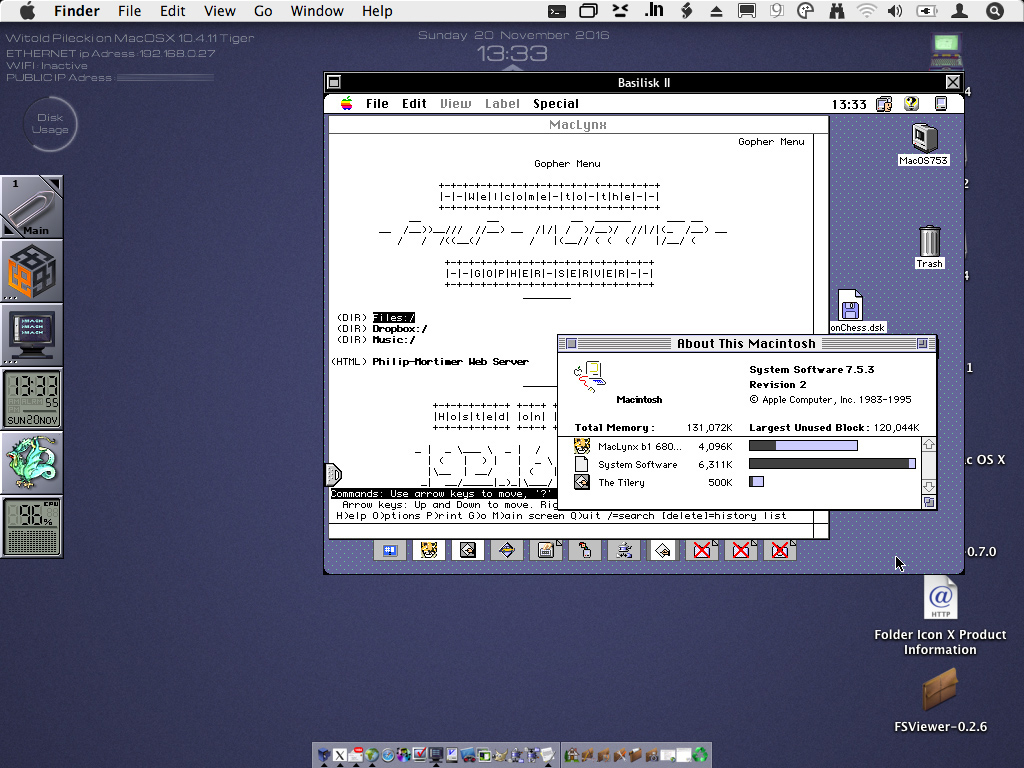The image size is (1024, 768).
Task: Click the first blue monitor tile in launcher strip
Action: point(390,551)
